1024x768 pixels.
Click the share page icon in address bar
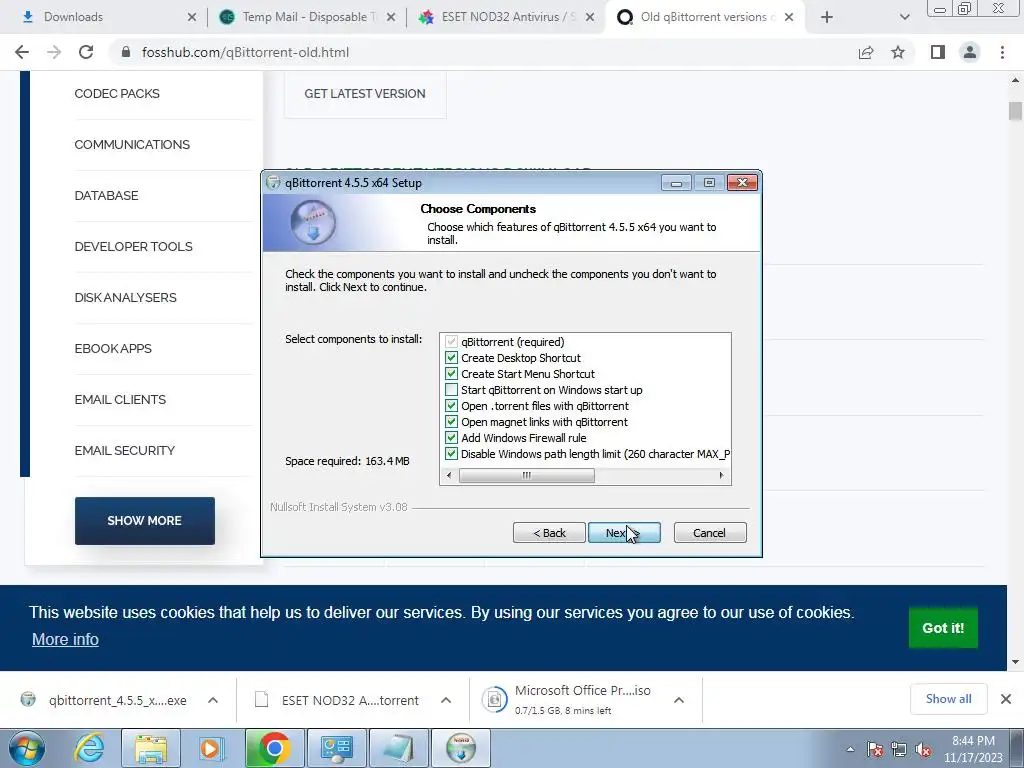866,52
